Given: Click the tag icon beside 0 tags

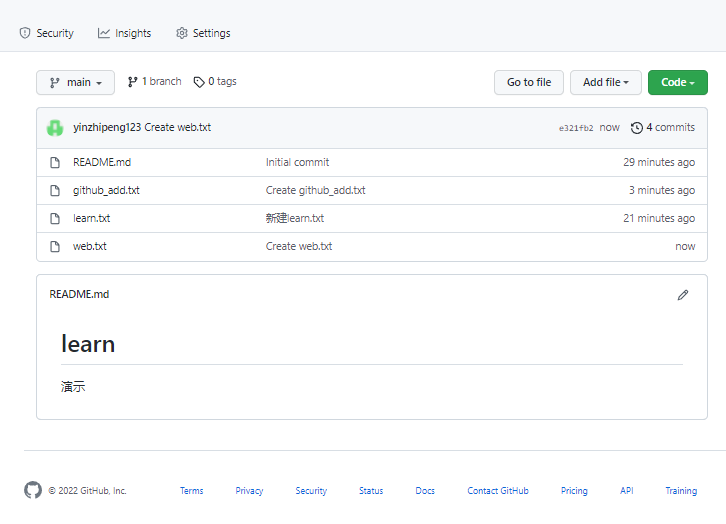Looking at the screenshot, I should click(199, 82).
